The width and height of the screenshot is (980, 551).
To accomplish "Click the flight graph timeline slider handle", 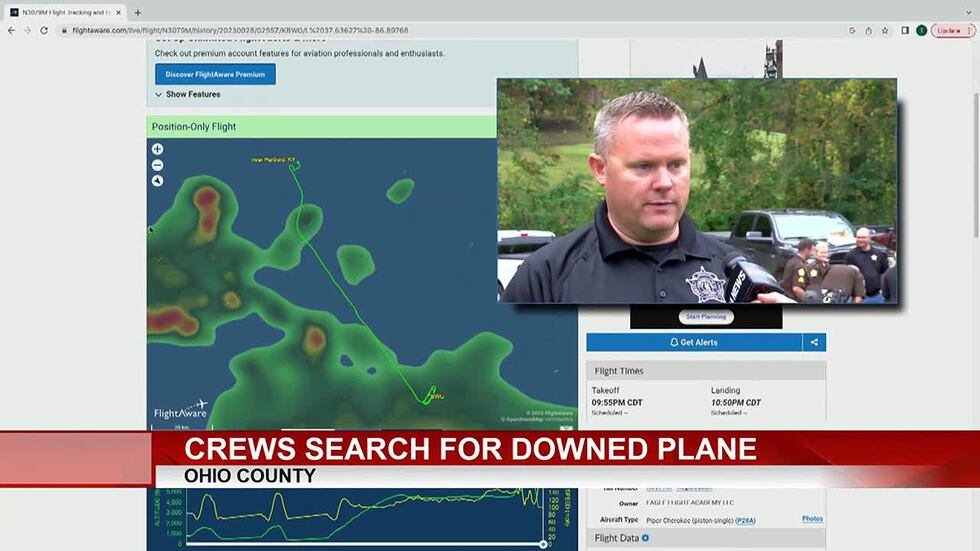I will tap(543, 544).
